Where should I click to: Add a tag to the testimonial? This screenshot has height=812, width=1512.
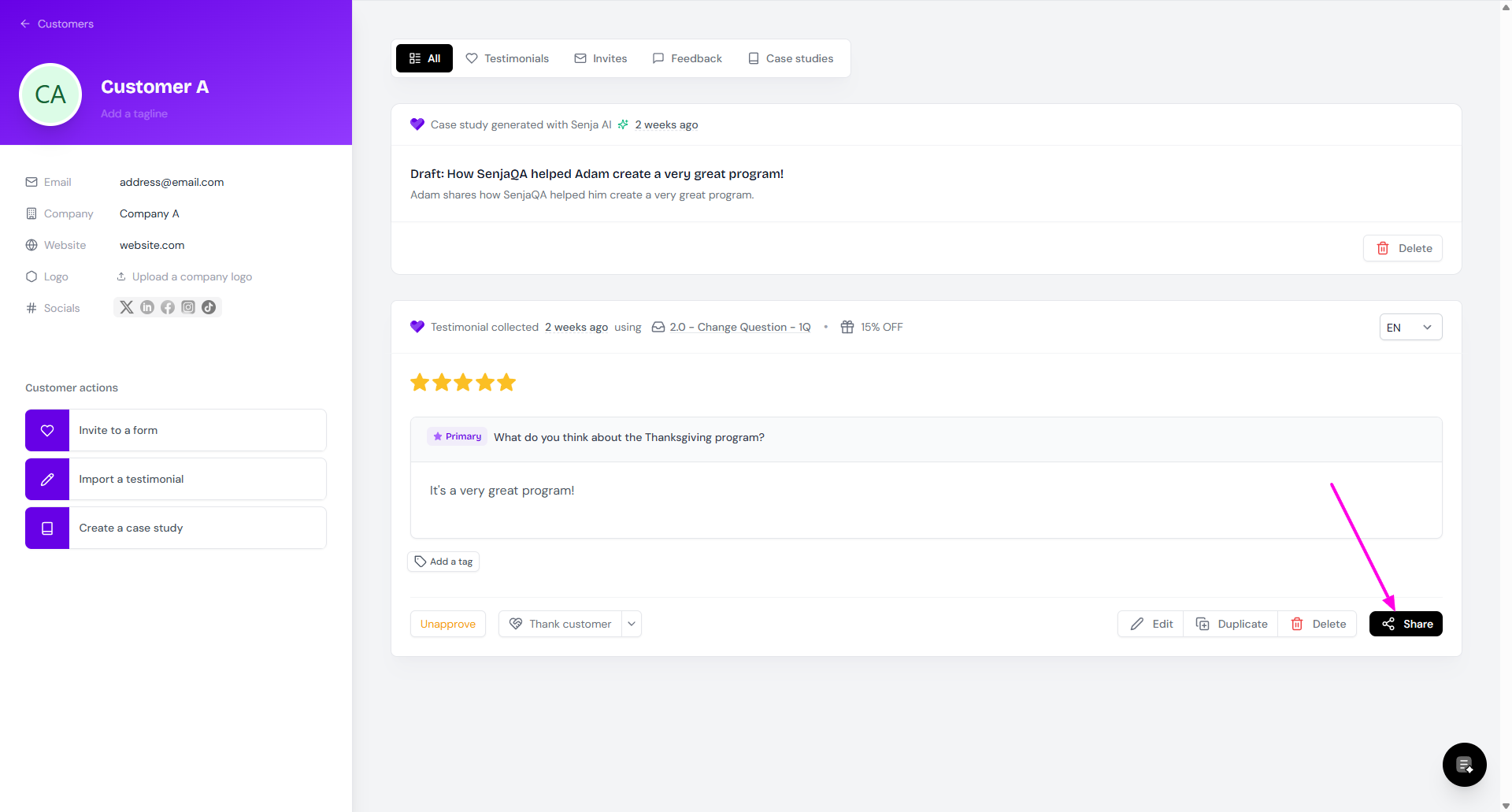pos(444,562)
